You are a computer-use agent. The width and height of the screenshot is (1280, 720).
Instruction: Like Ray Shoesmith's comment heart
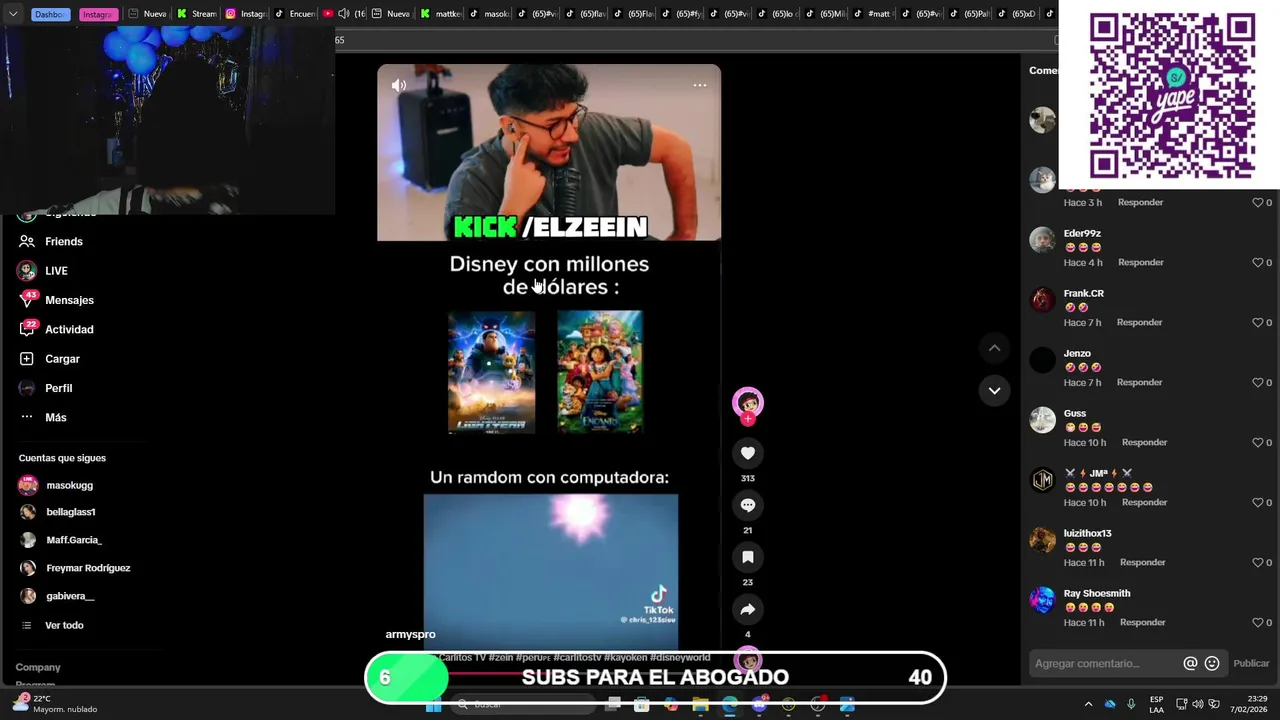[x=1258, y=622]
